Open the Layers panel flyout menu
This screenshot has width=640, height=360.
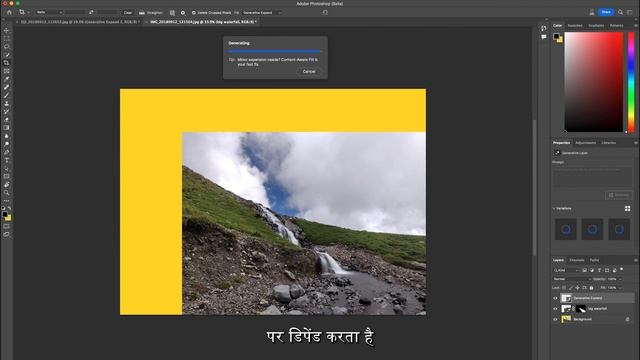(636, 260)
